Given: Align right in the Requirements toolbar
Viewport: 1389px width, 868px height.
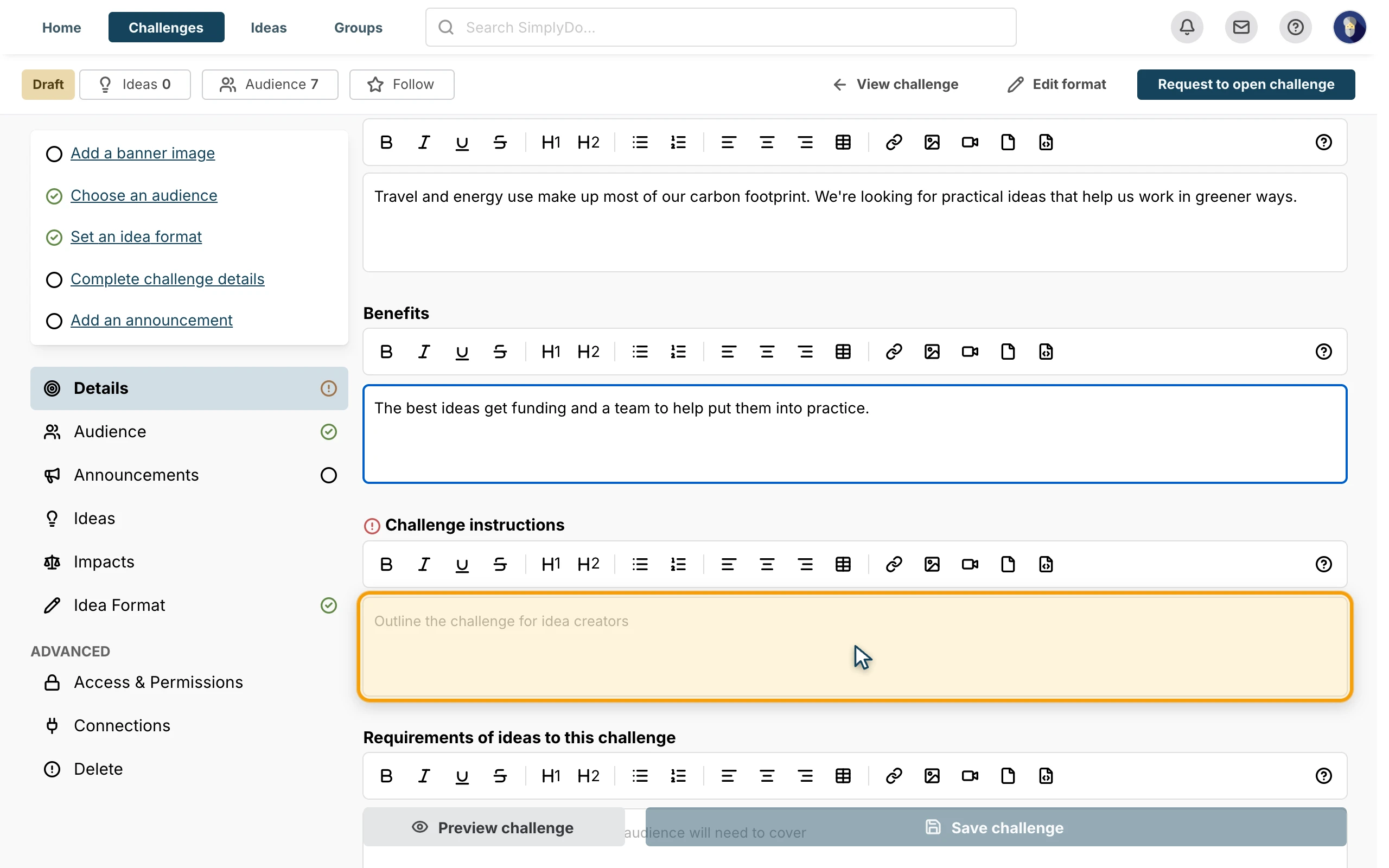Looking at the screenshot, I should (805, 776).
